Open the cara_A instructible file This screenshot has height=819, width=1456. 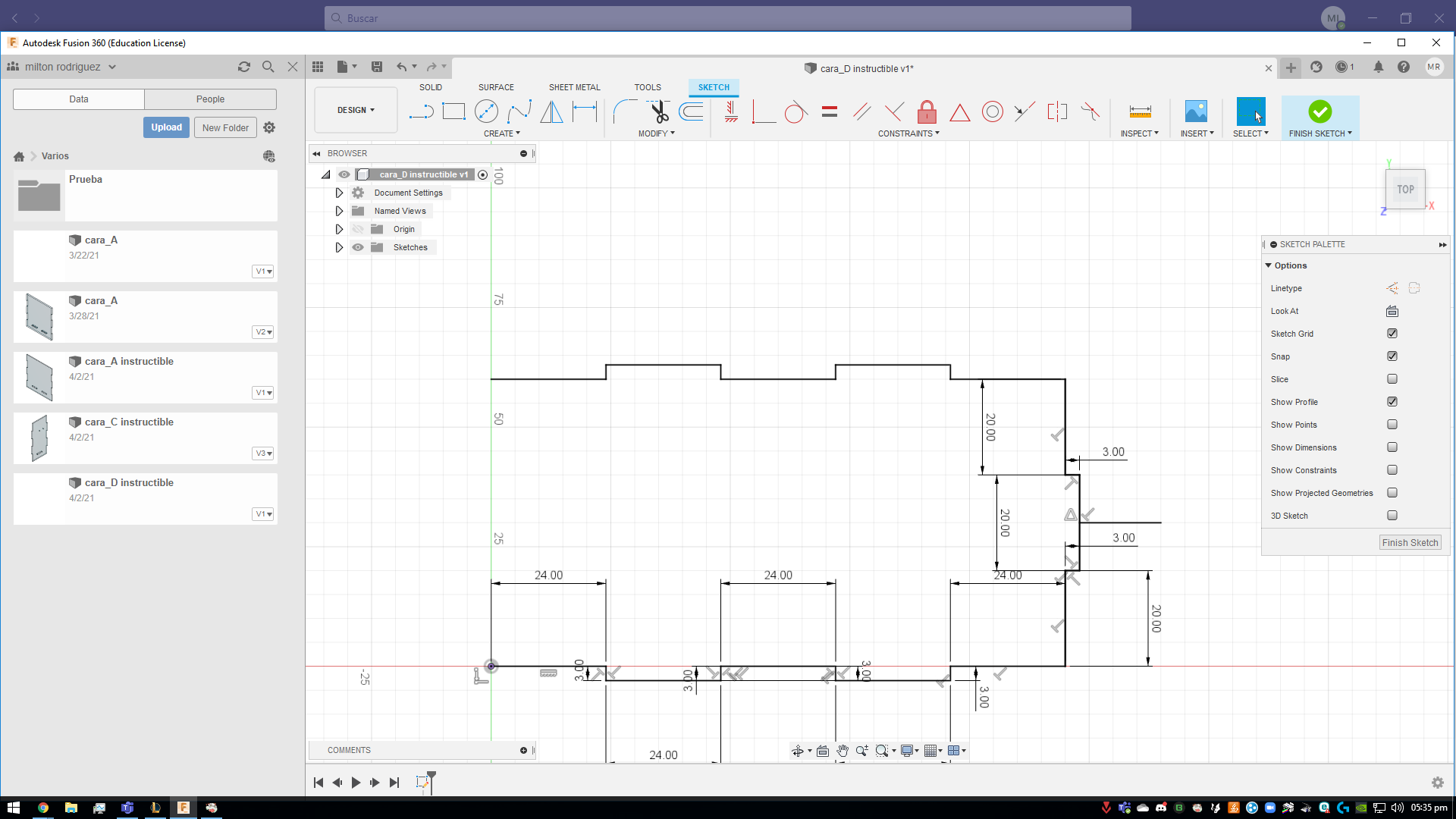[145, 378]
